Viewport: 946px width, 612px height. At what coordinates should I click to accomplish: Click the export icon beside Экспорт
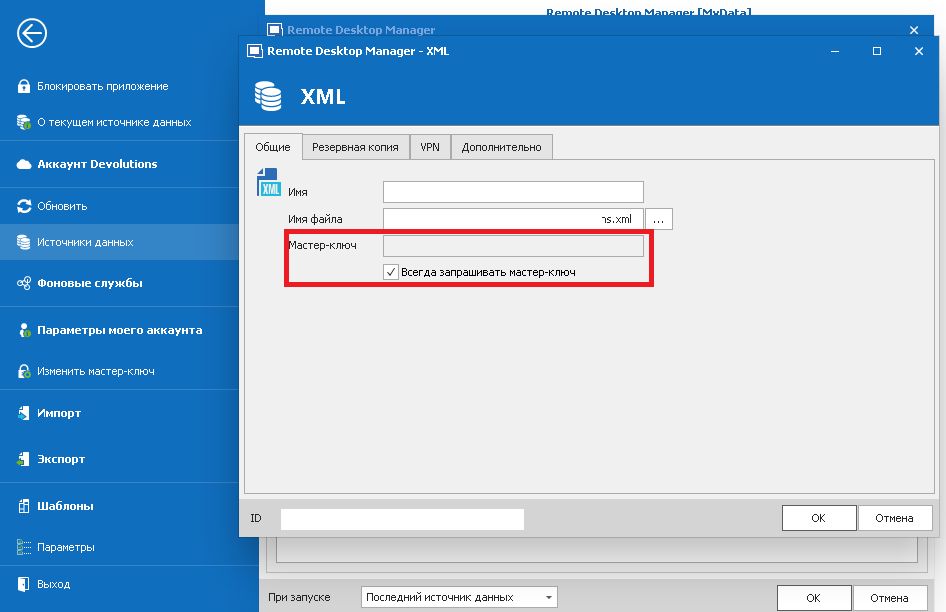pyautogui.click(x=24, y=459)
